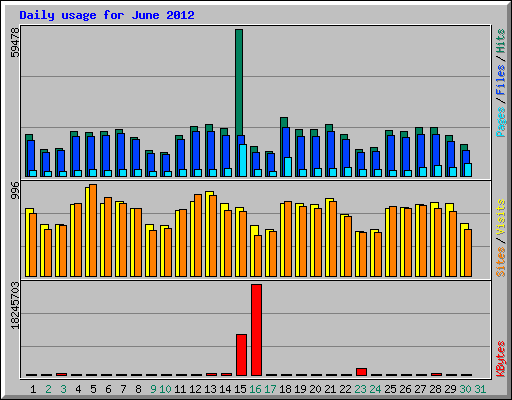
Task: Click the blue "Files" legend word
Action: 500,80
